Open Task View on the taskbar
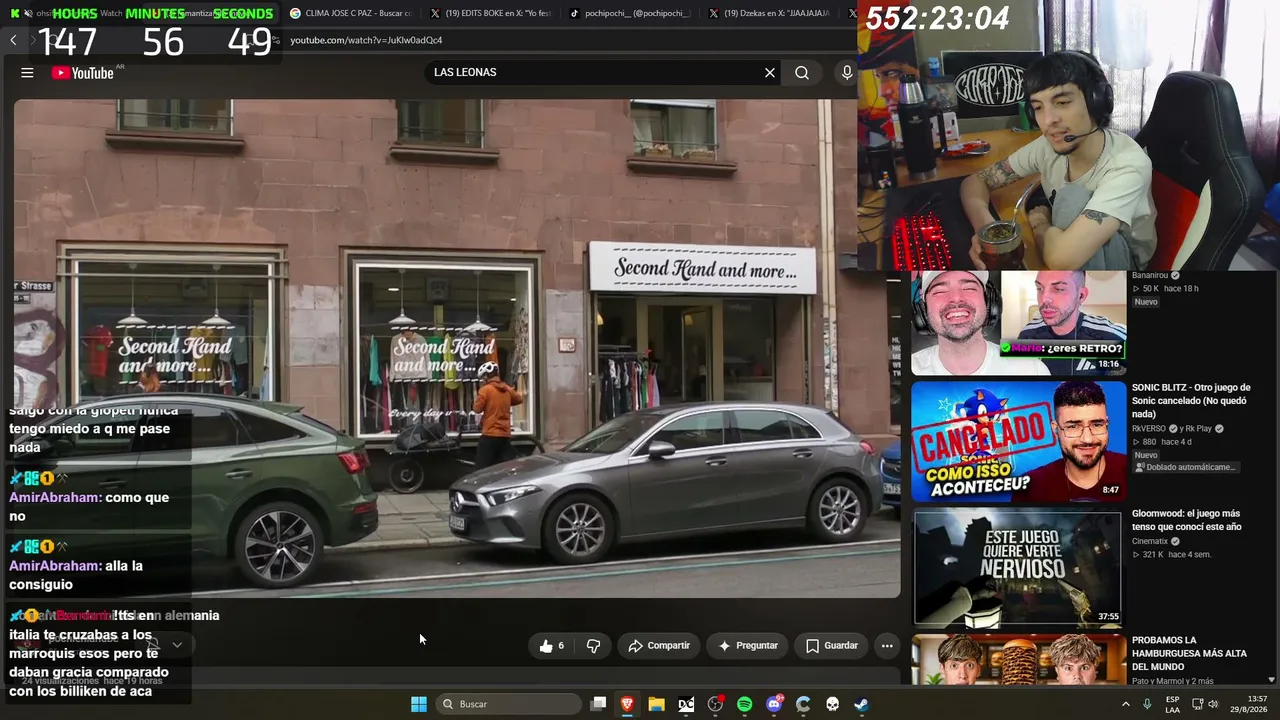This screenshot has width=1280, height=720. click(x=598, y=704)
